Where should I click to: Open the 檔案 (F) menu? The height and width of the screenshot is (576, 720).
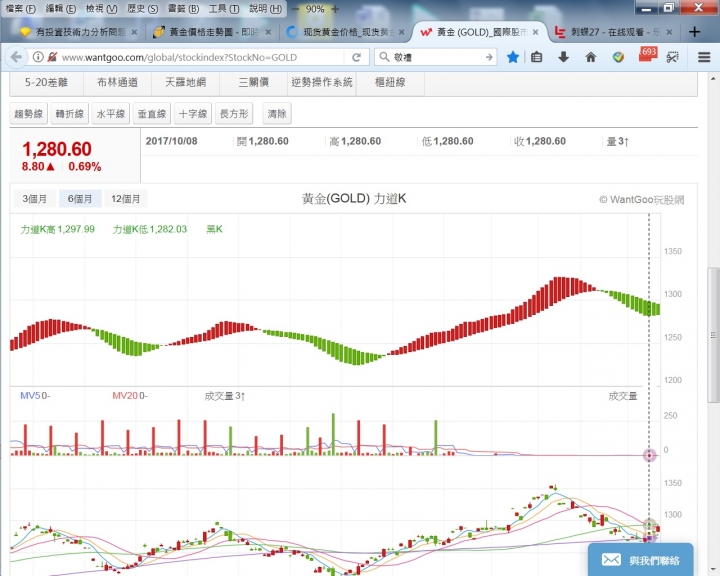tap(20, 8)
